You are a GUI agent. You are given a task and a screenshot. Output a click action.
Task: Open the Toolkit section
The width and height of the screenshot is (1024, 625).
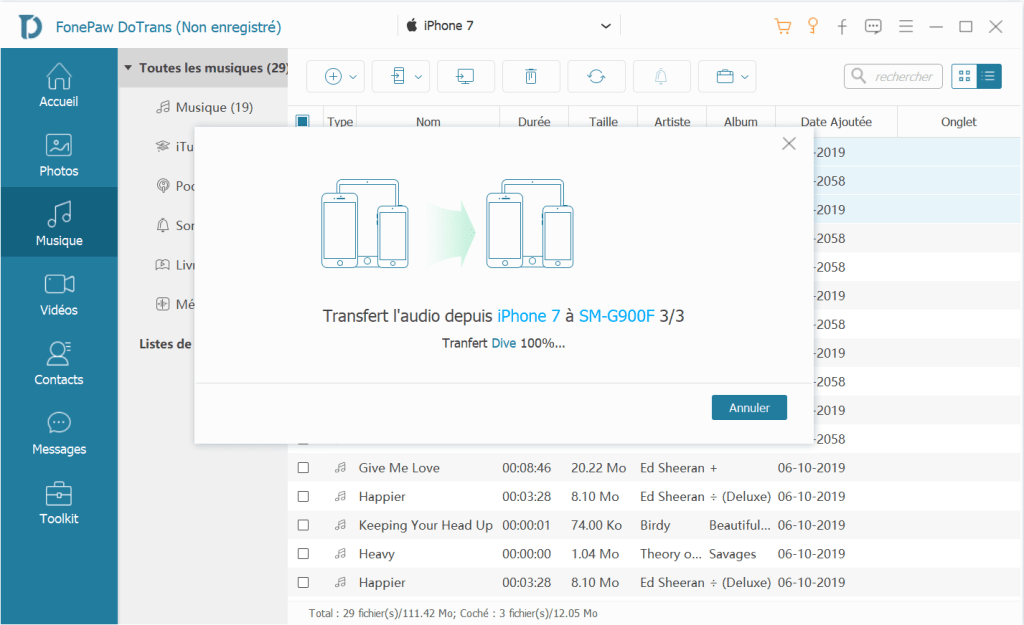pyautogui.click(x=59, y=503)
